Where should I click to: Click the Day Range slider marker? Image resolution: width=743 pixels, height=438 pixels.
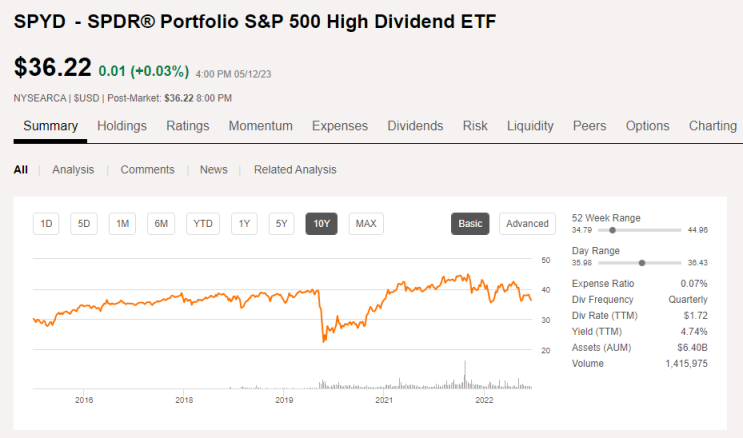point(642,263)
